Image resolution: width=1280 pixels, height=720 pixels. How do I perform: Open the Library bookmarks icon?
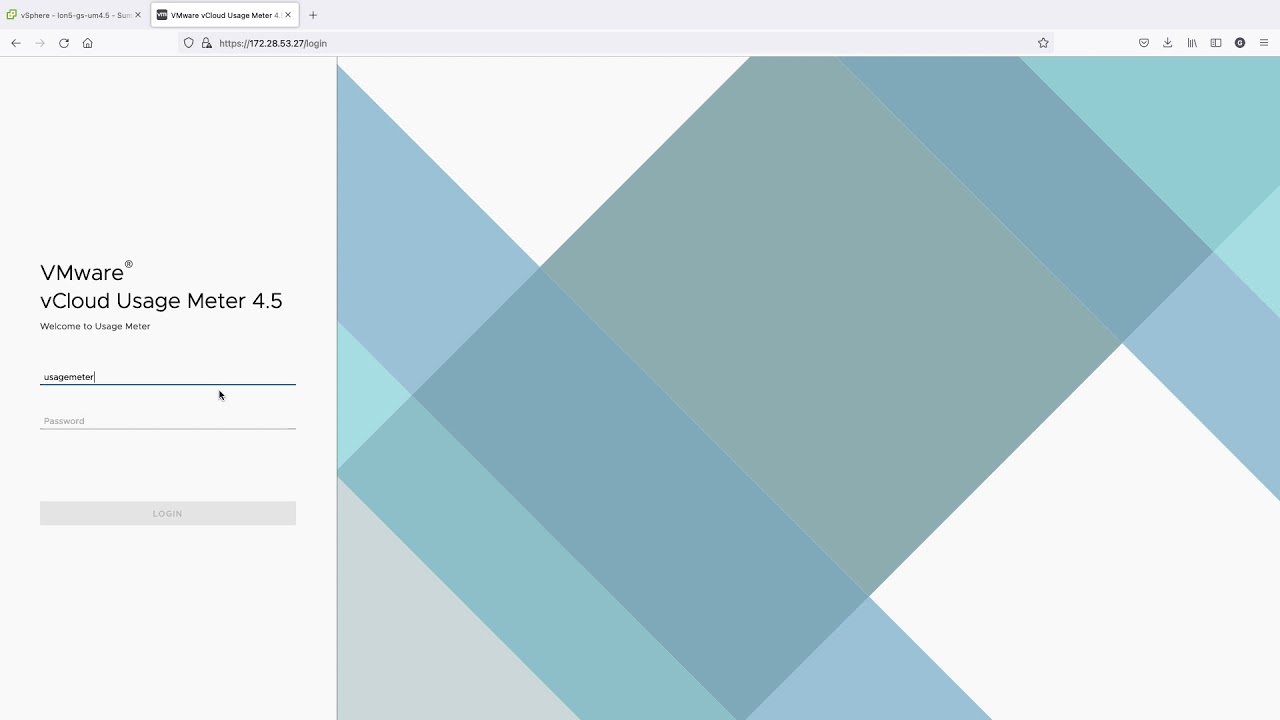(x=1192, y=43)
